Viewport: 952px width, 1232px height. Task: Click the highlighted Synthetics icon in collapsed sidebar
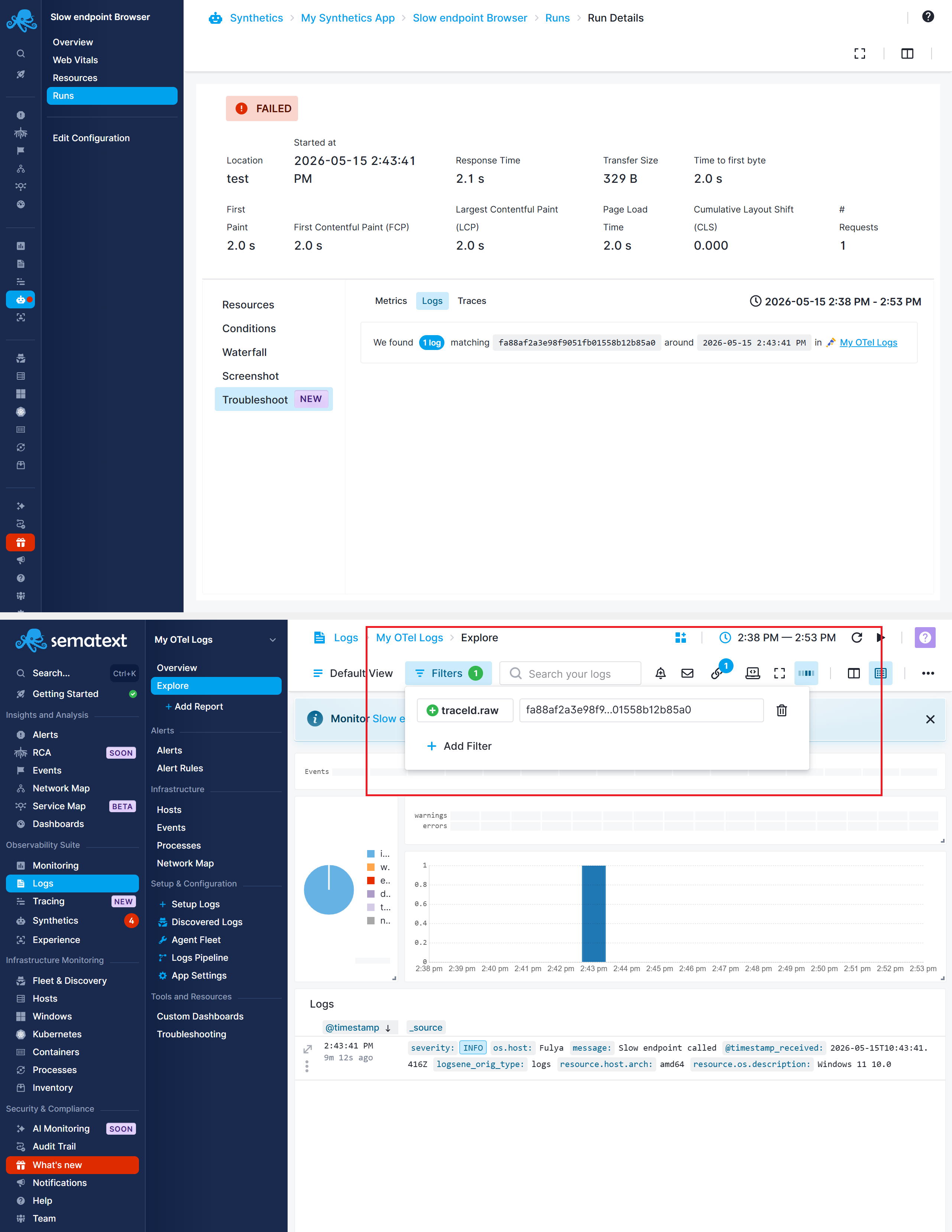21,299
